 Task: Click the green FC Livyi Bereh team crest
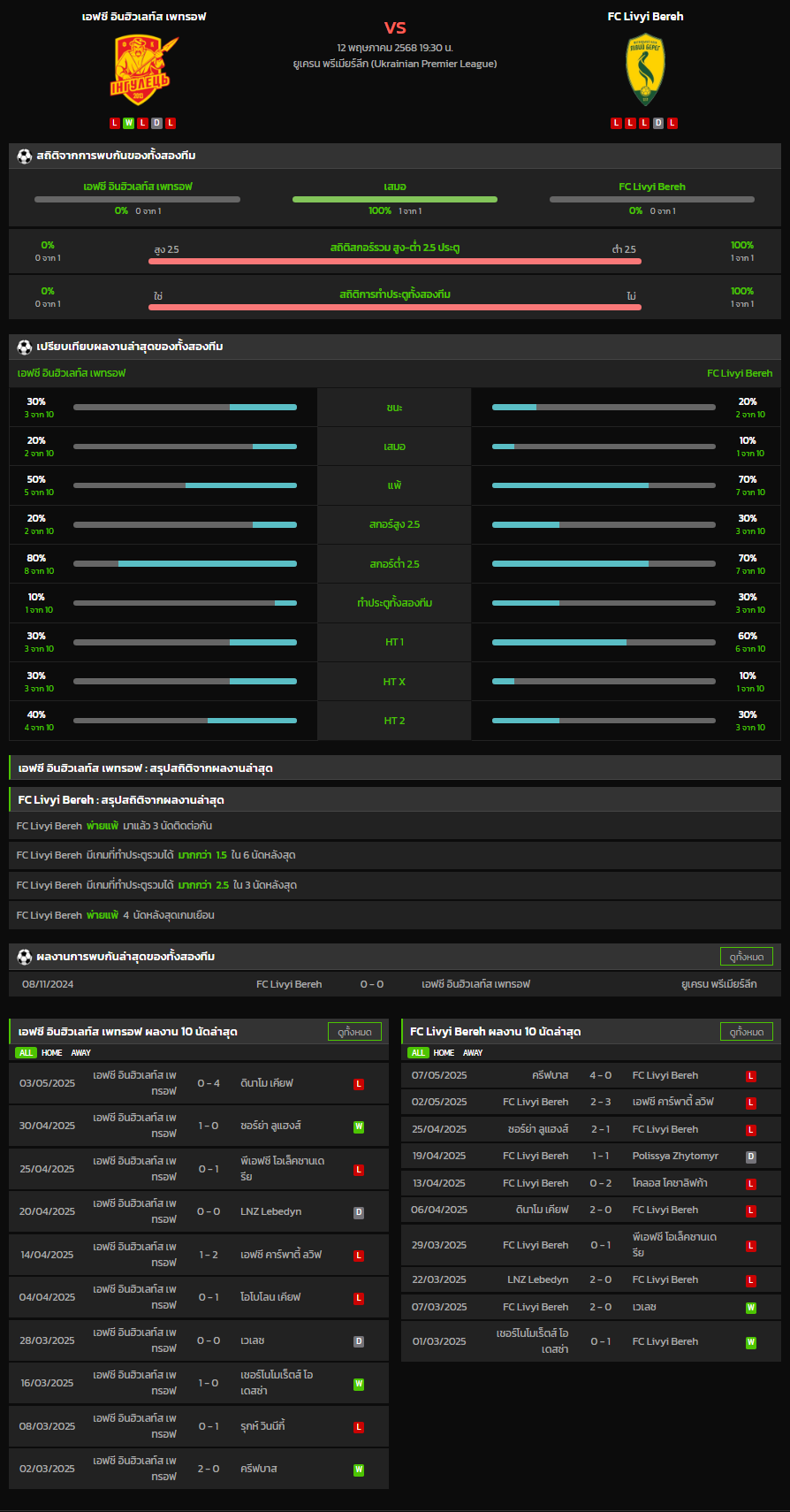(645, 70)
